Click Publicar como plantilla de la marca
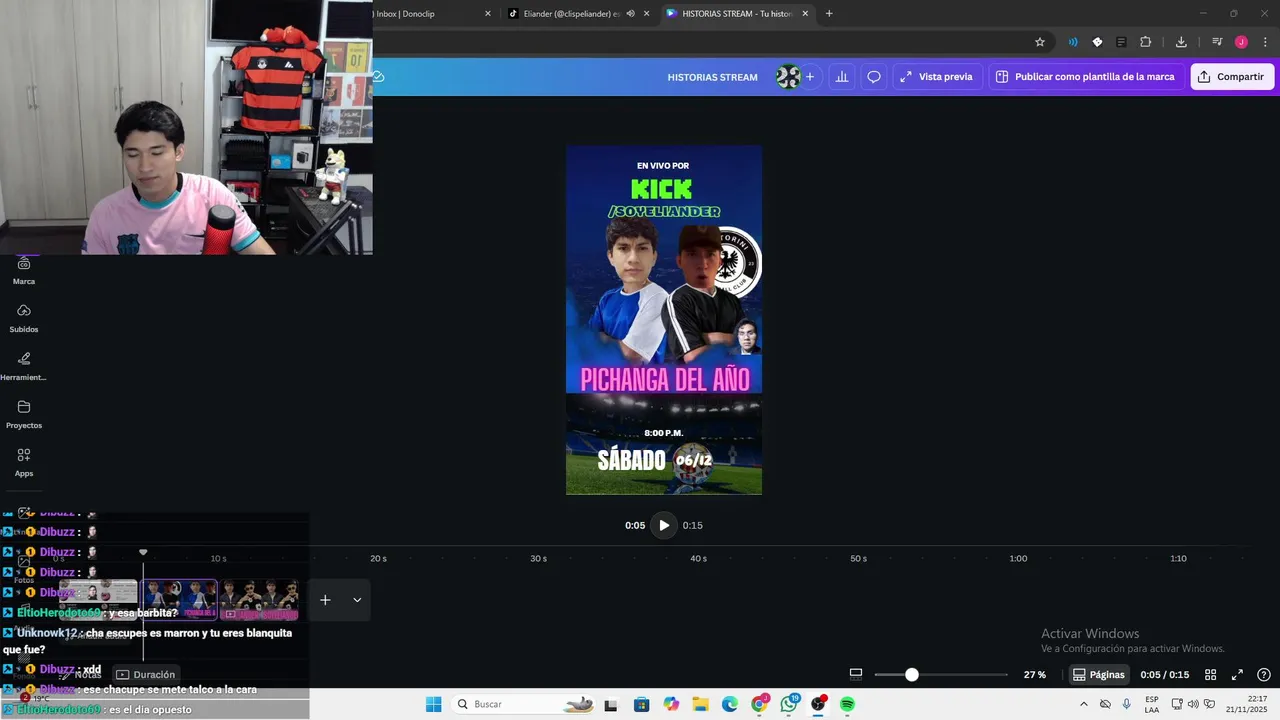This screenshot has height=720, width=1280. pos(1085,77)
